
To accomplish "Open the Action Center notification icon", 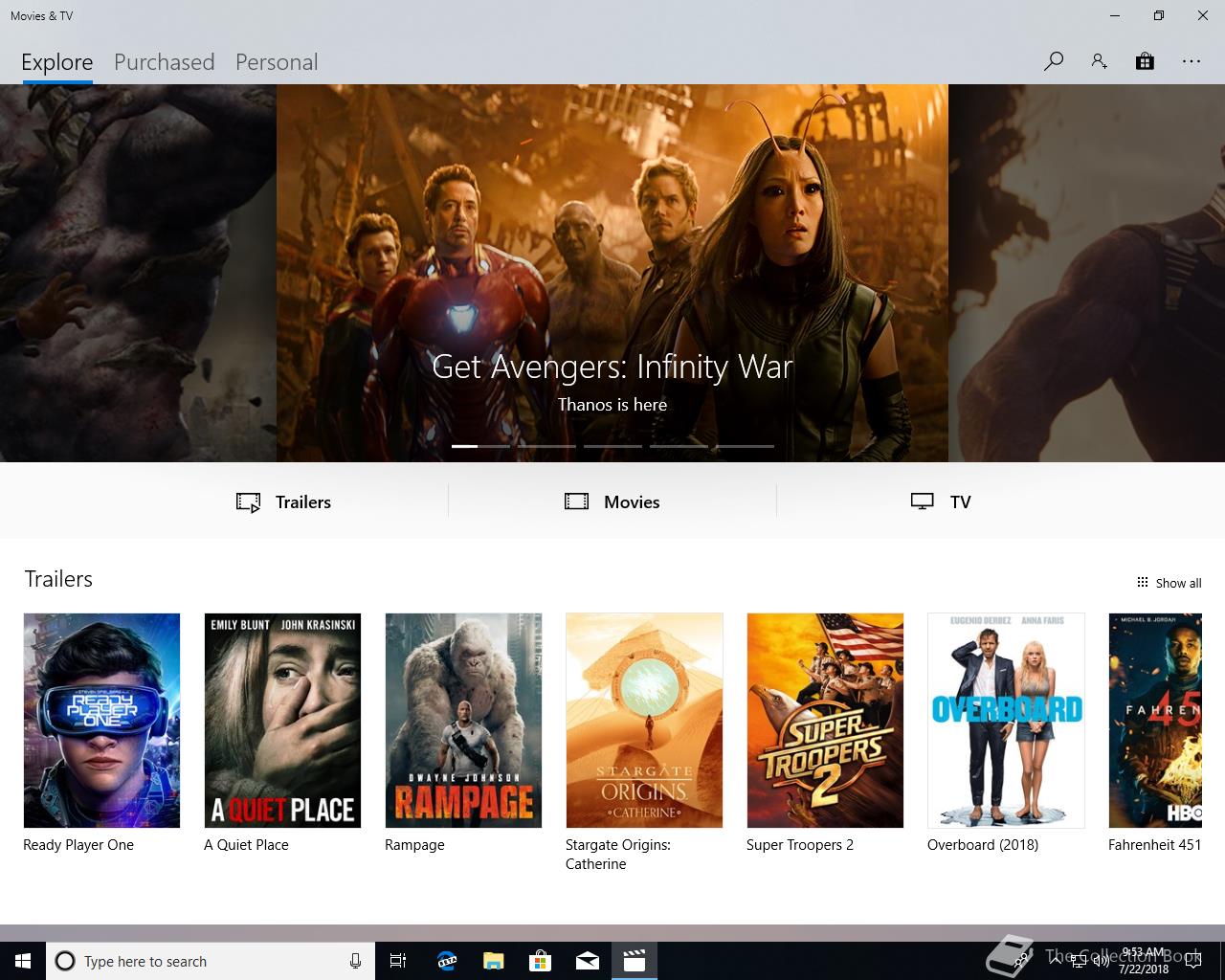I will 1192,961.
